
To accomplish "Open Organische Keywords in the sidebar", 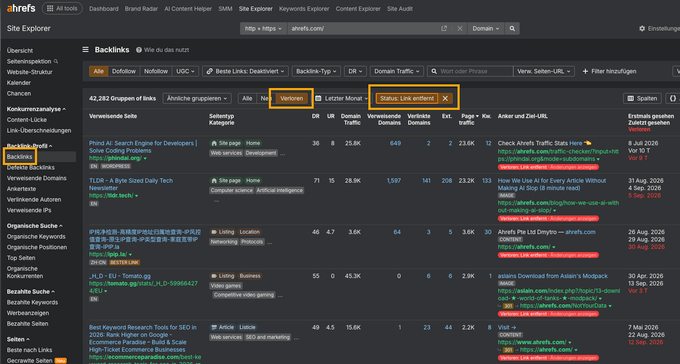I will click(36, 236).
